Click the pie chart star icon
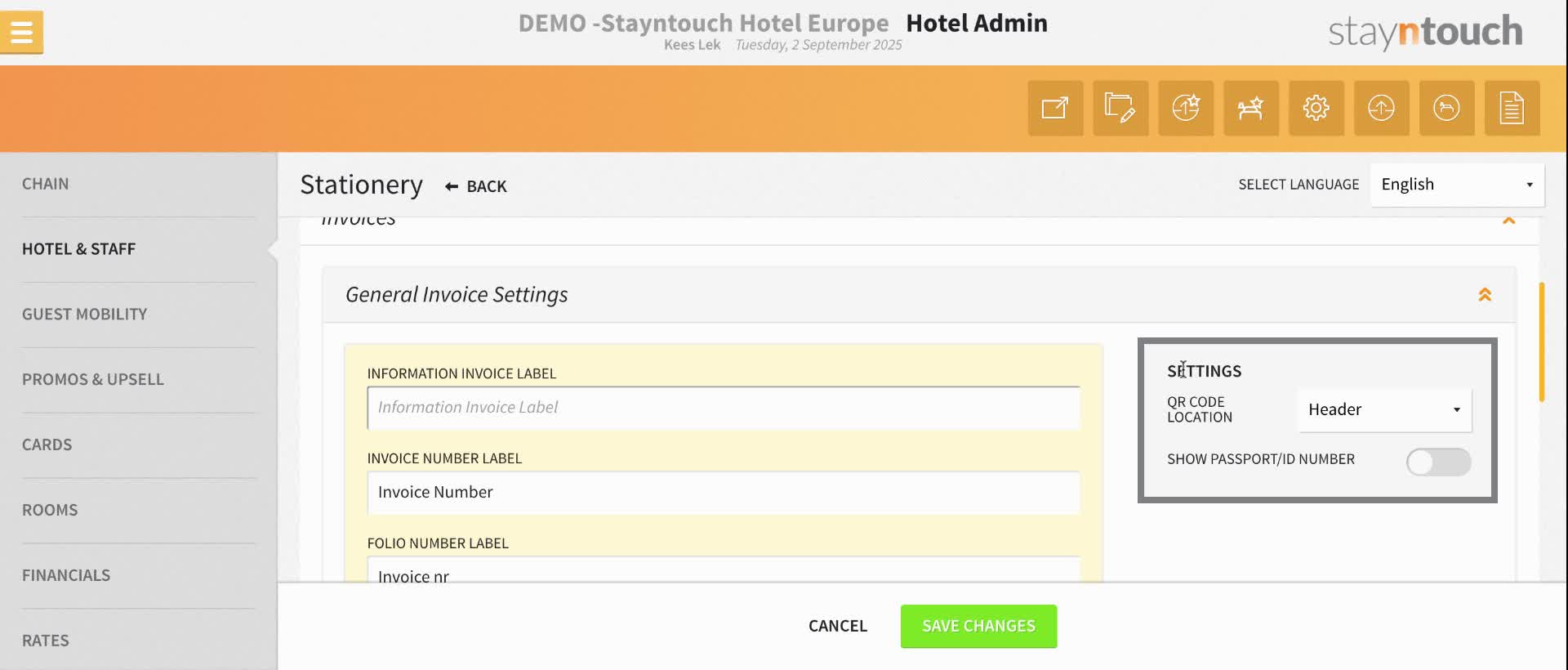Screen dimensions: 1568x670 [x=1186, y=108]
